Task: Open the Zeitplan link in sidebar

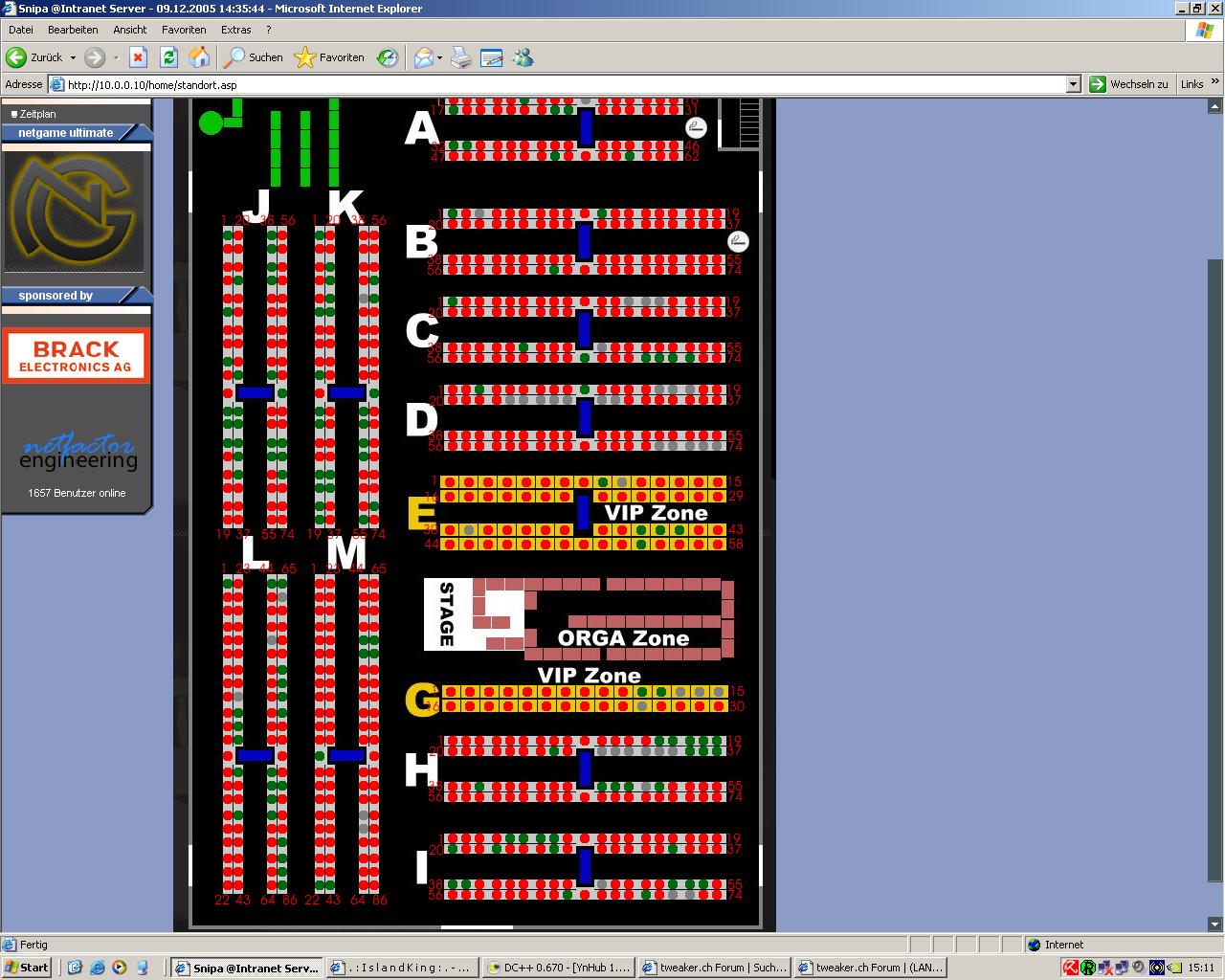Action: pos(38,114)
